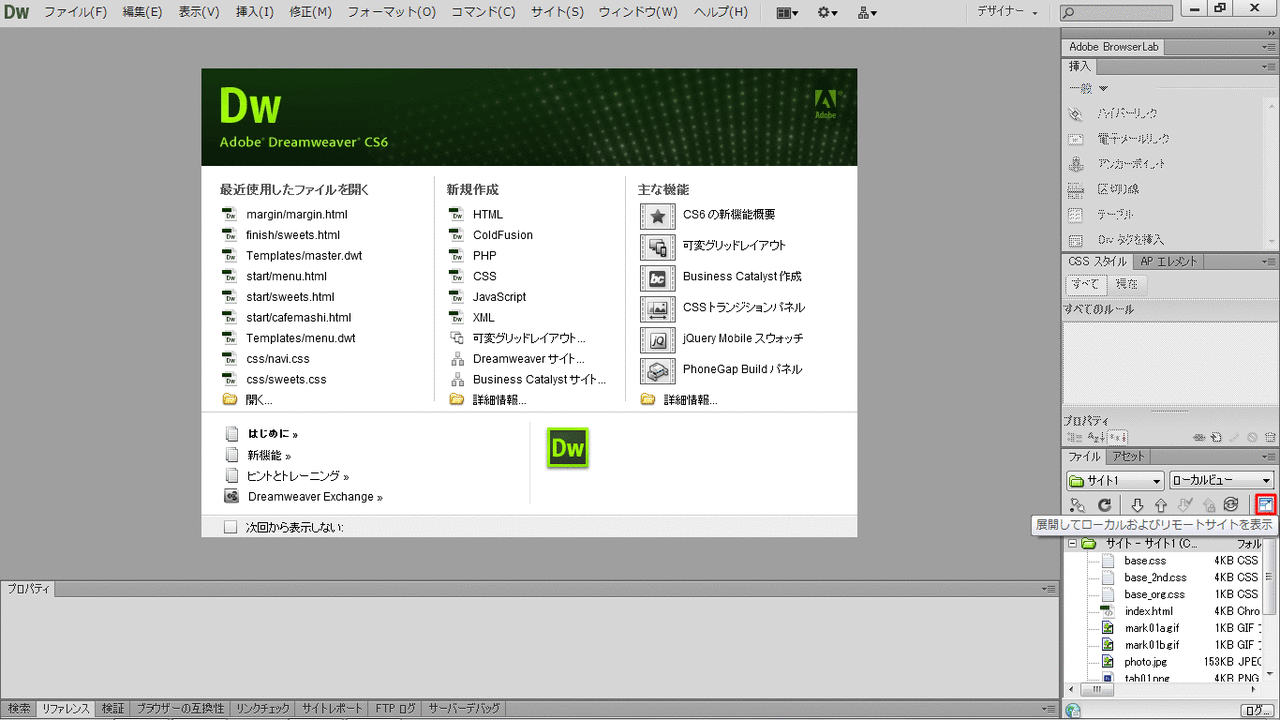Click the Email link icon in Insert panel
Viewport: 1280px width, 720px height.
click(1076, 139)
